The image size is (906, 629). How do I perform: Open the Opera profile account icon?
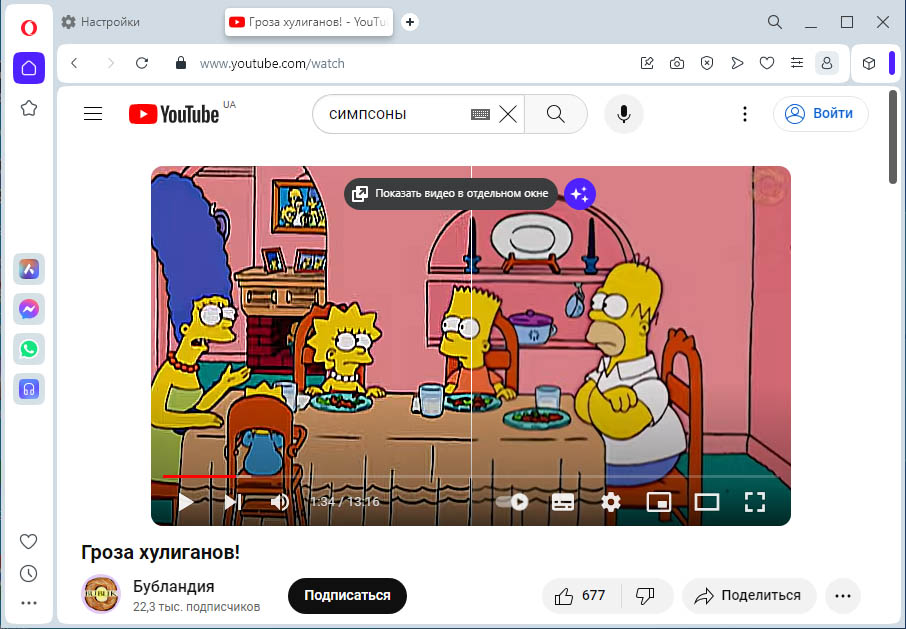(827, 63)
